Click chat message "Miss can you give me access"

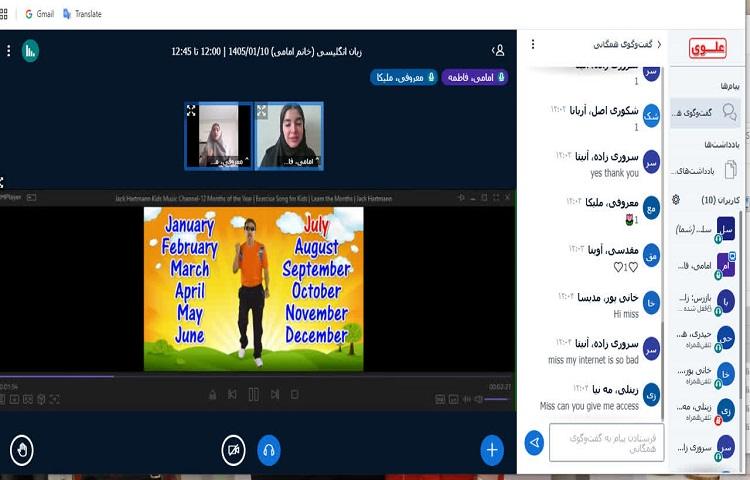tap(589, 406)
